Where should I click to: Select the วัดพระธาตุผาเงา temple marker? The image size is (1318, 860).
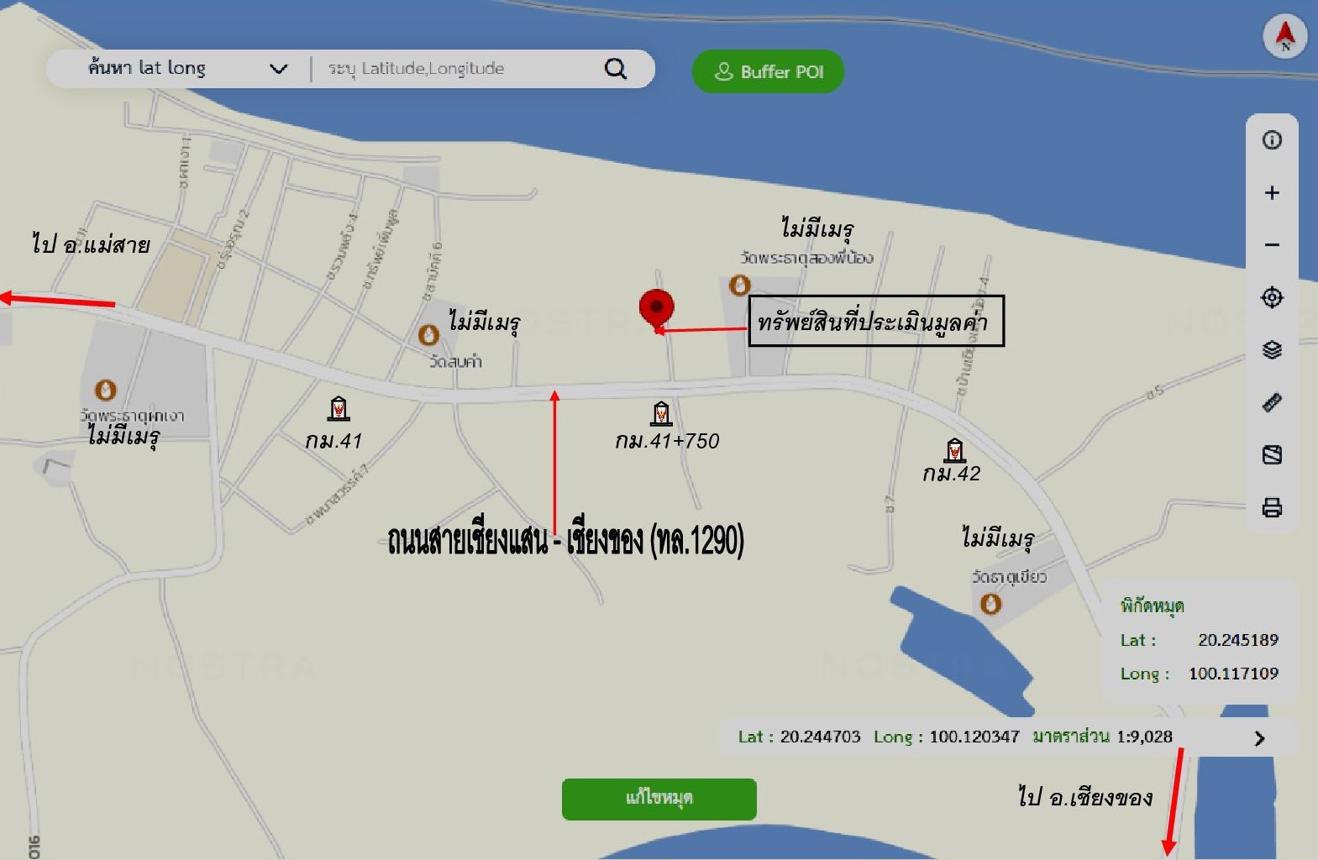105,390
